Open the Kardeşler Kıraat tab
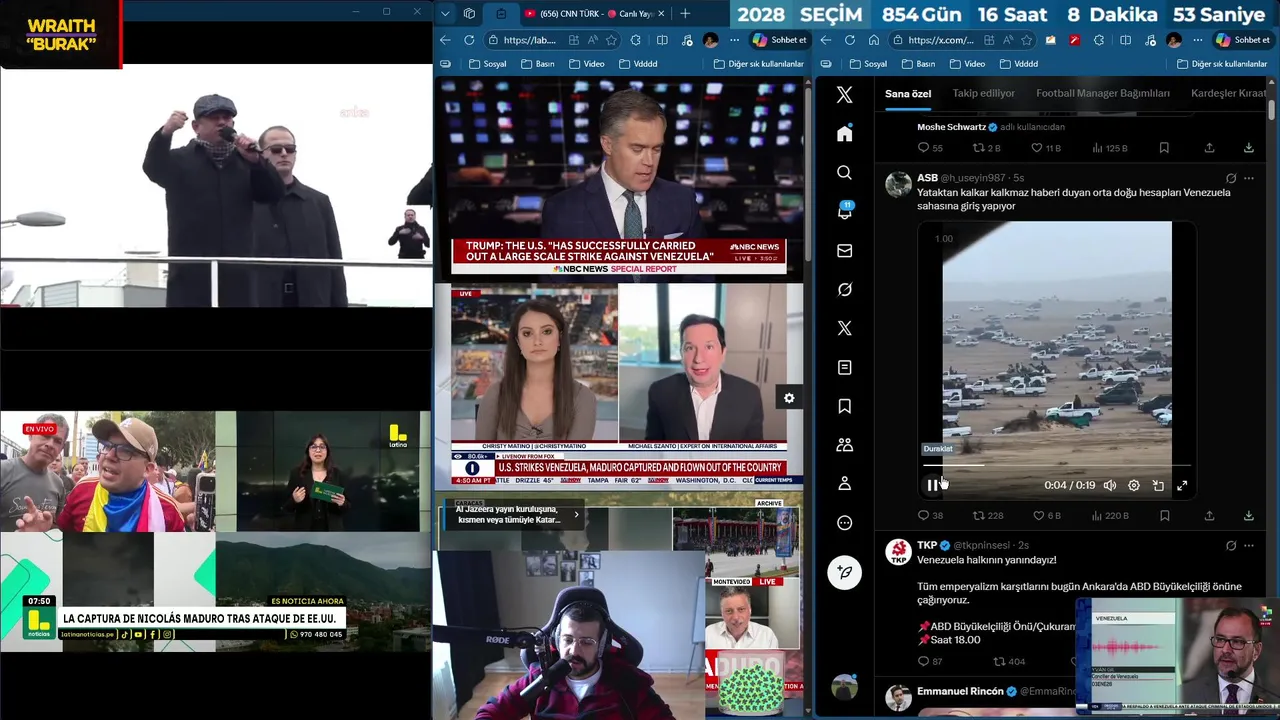 1228,94
